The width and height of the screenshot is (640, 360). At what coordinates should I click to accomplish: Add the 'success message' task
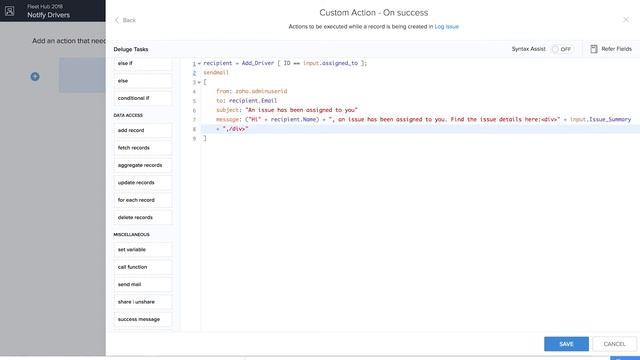tap(142, 319)
